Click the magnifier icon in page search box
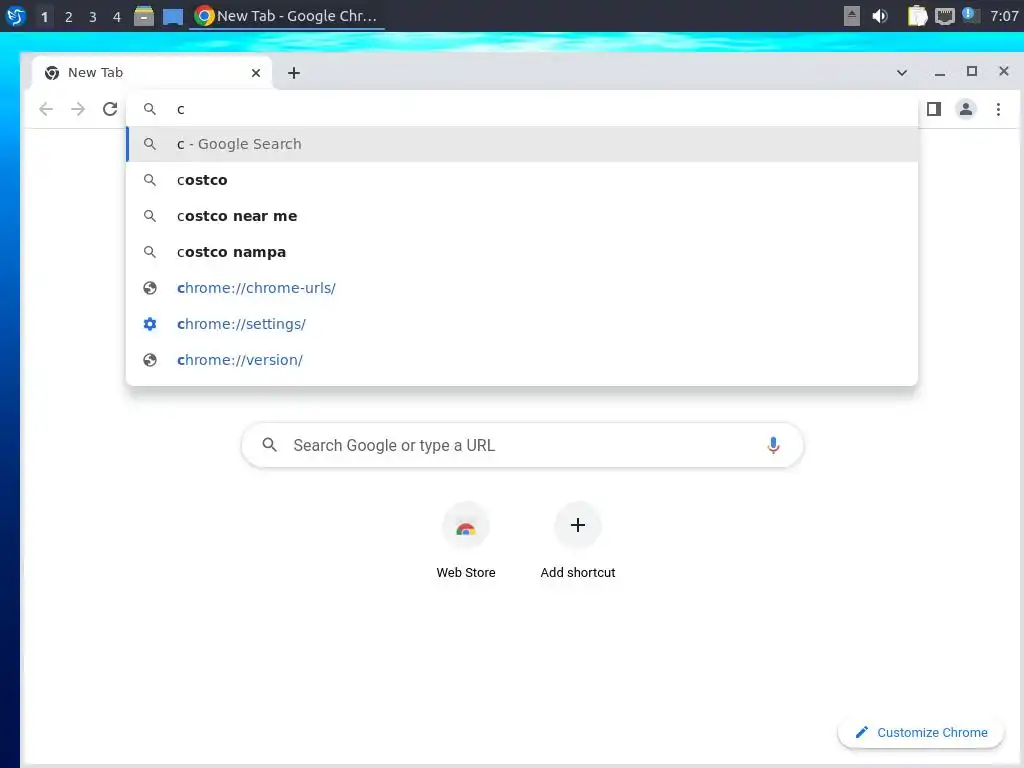The image size is (1024, 768). tap(269, 445)
